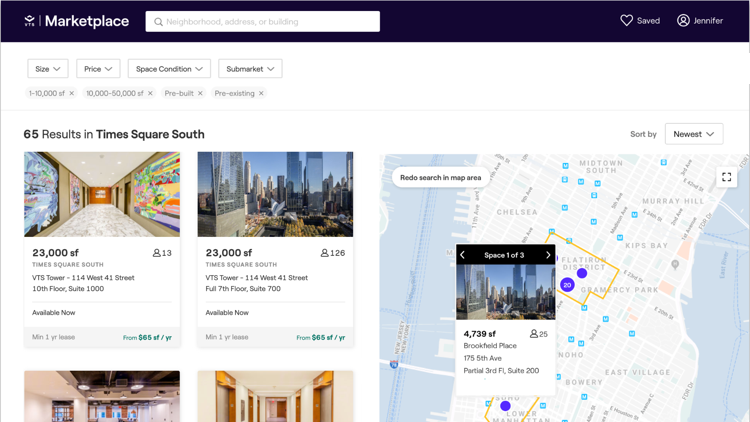Image resolution: width=750 pixels, height=422 pixels.
Task: Click purple map marker near Gramercy Park
Action: (582, 273)
